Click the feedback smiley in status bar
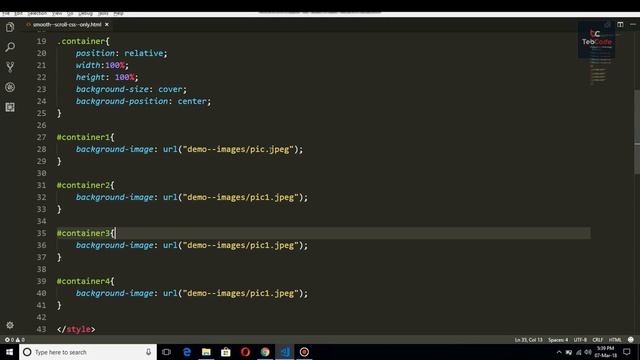This screenshot has height=360, width=640. [x=631, y=340]
